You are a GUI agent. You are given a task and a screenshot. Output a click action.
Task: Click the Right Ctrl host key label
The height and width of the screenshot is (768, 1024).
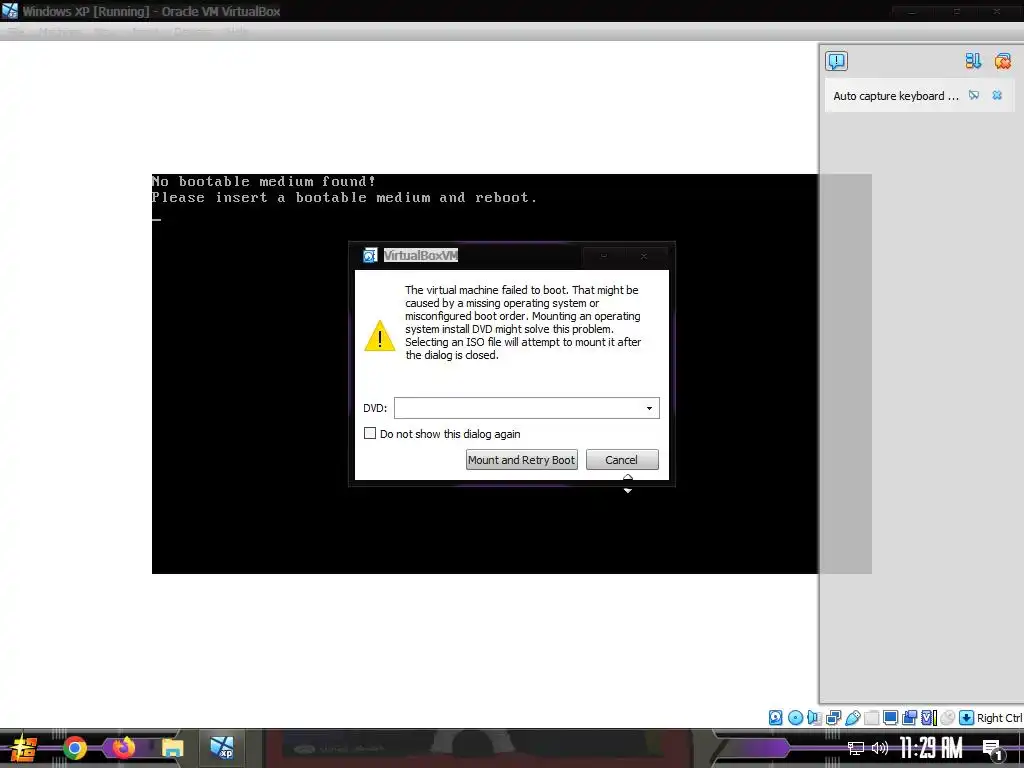(1000, 718)
